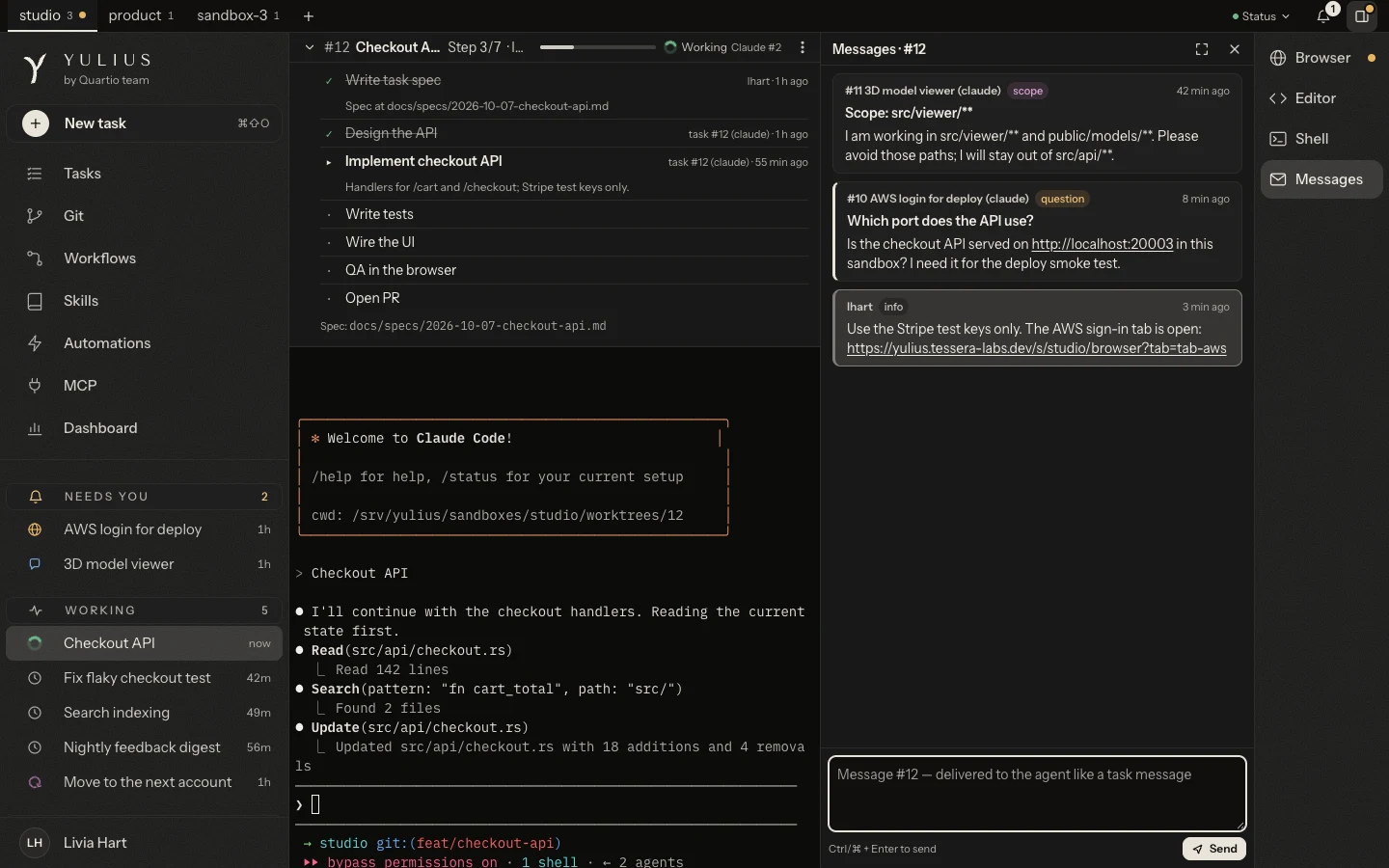
Task: Open the yulius.tessera-labs.dev browser link
Action: (x=1036, y=348)
